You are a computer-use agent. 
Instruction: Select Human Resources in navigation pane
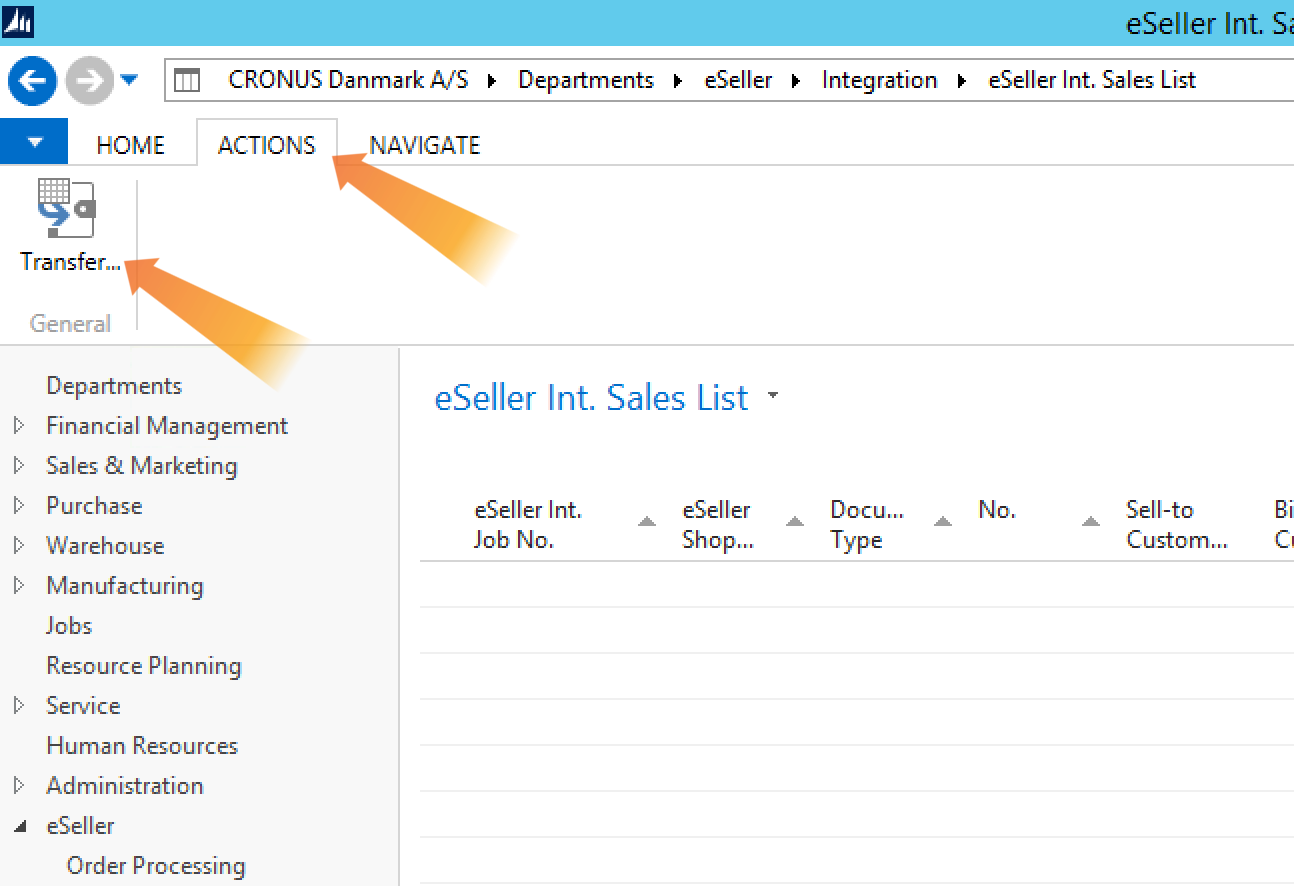coord(142,746)
